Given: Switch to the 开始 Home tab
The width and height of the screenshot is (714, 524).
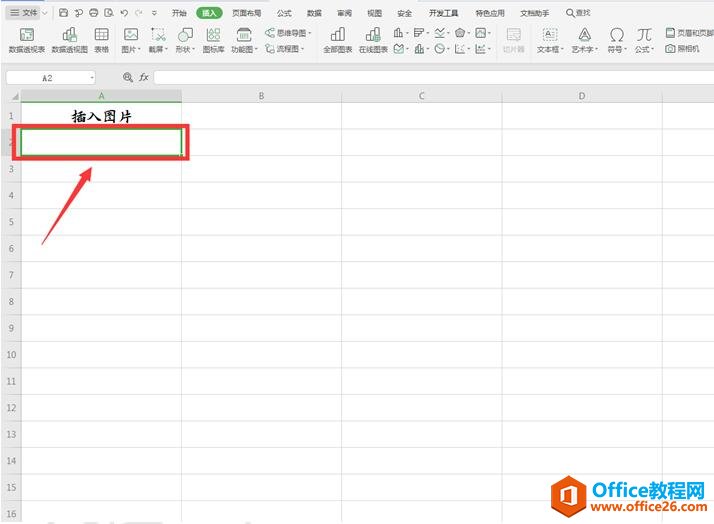Looking at the screenshot, I should [179, 13].
